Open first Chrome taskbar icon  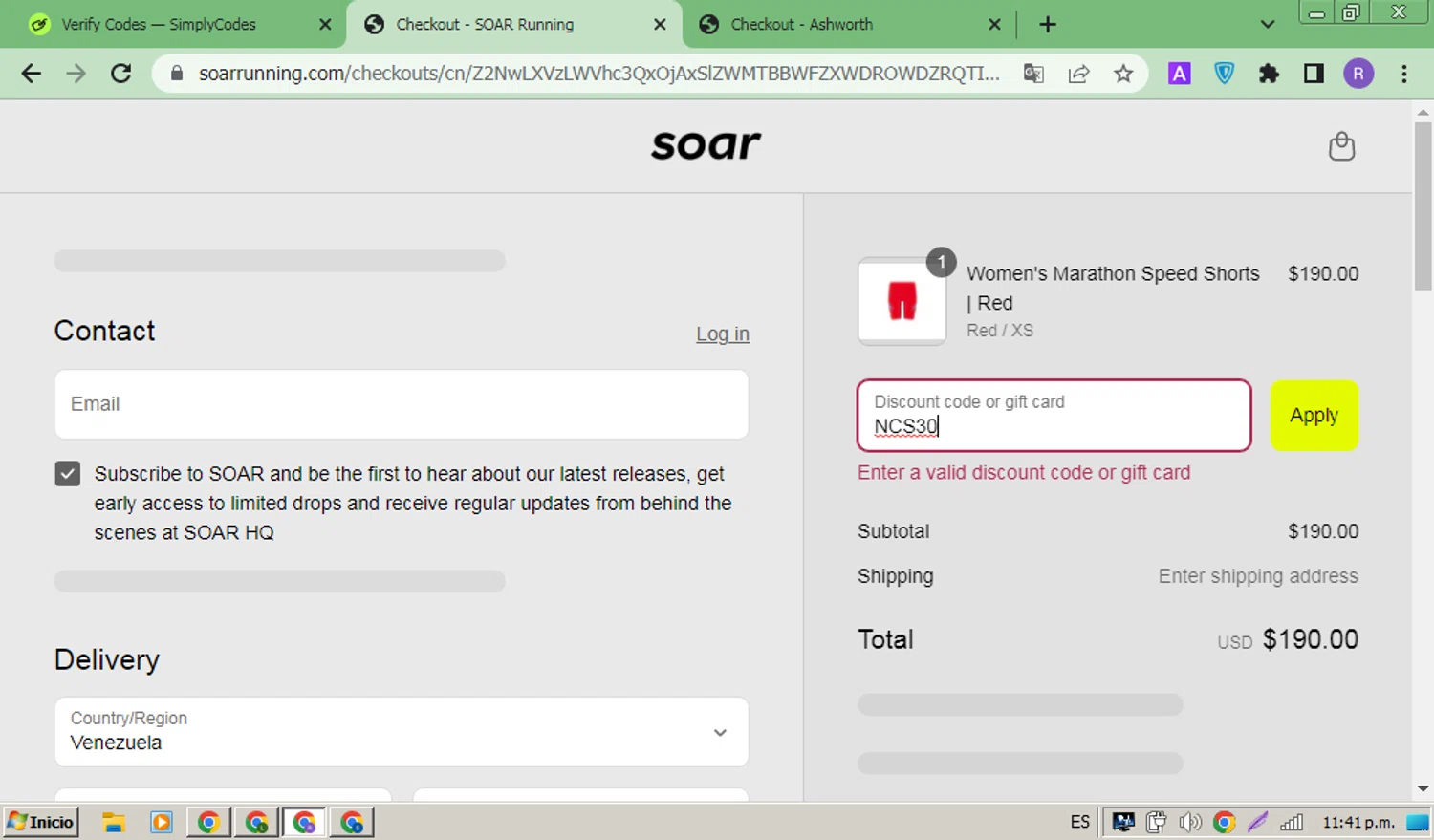coord(208,822)
